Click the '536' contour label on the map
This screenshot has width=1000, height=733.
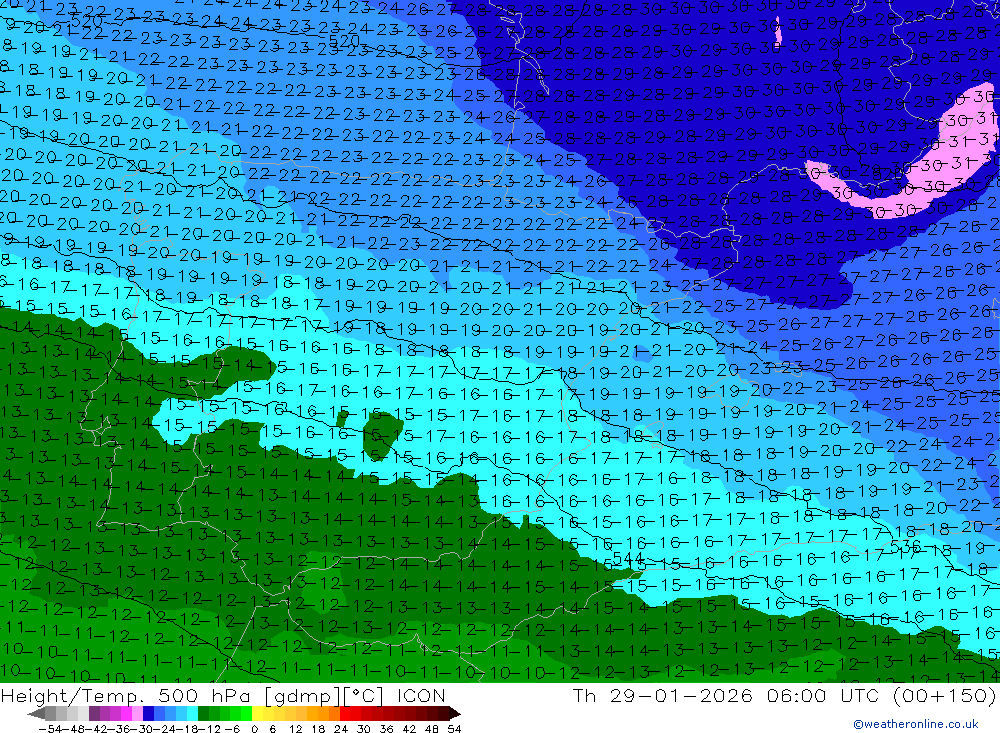(905, 547)
